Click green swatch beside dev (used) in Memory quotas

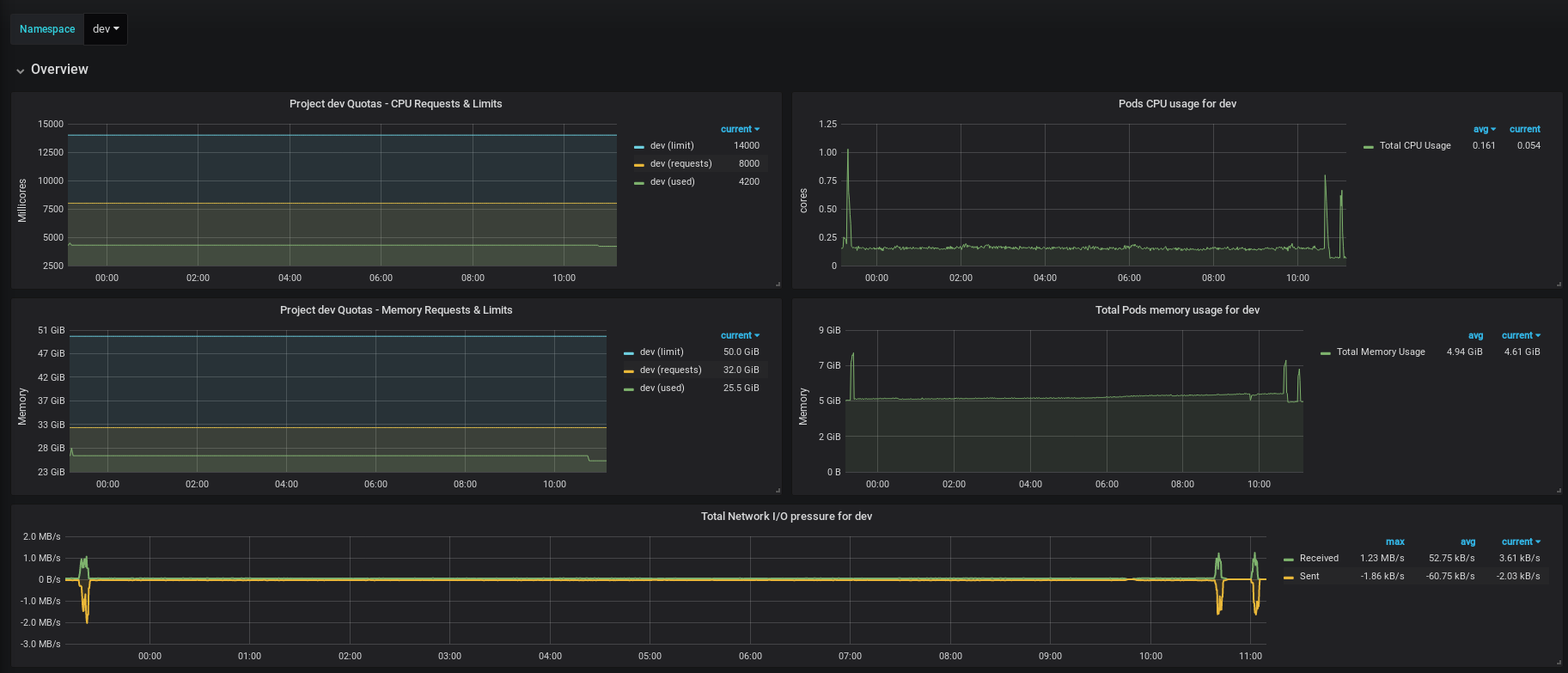[629, 389]
